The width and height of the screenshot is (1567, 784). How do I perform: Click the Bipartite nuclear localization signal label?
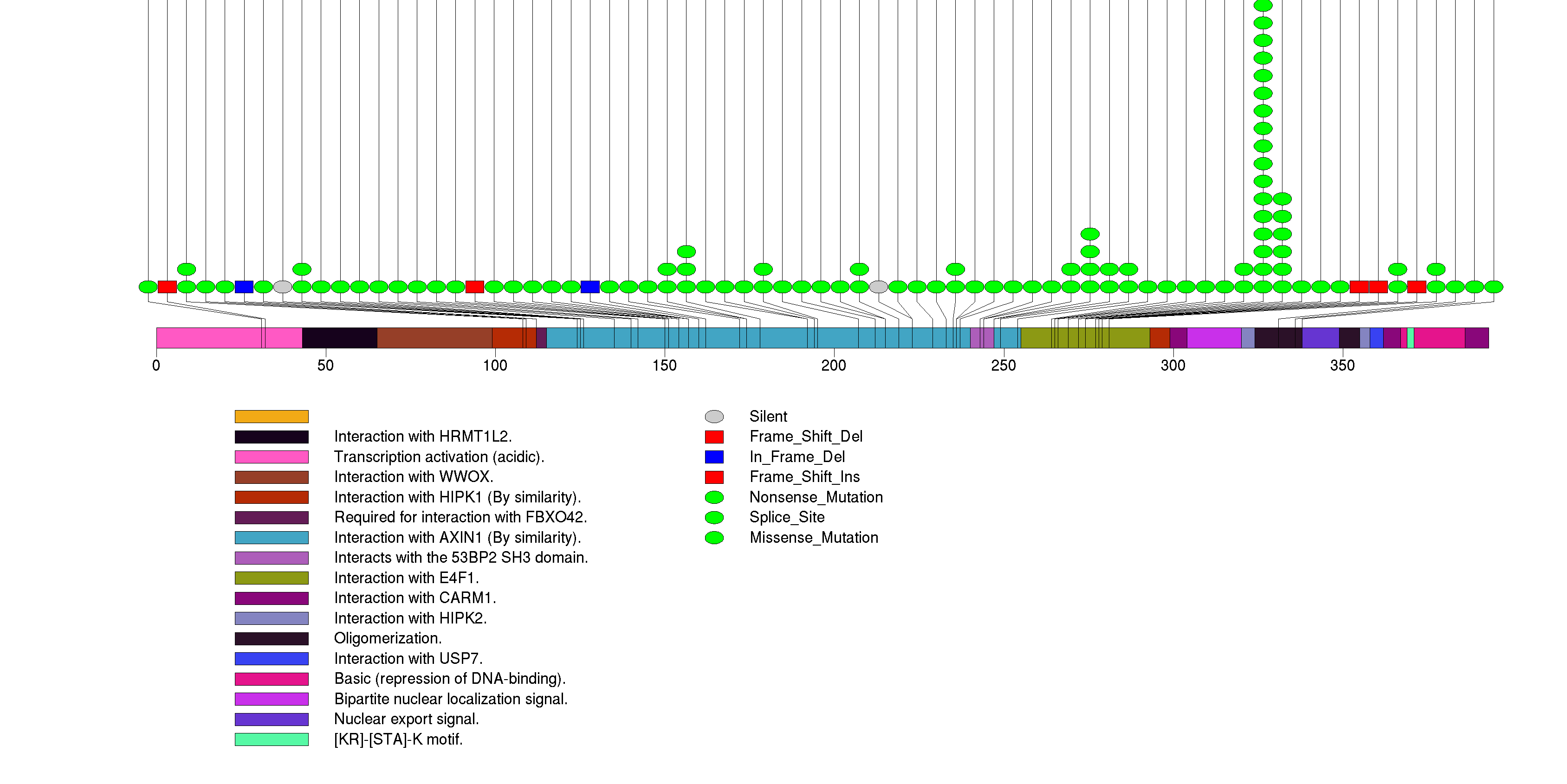pyautogui.click(x=450, y=699)
